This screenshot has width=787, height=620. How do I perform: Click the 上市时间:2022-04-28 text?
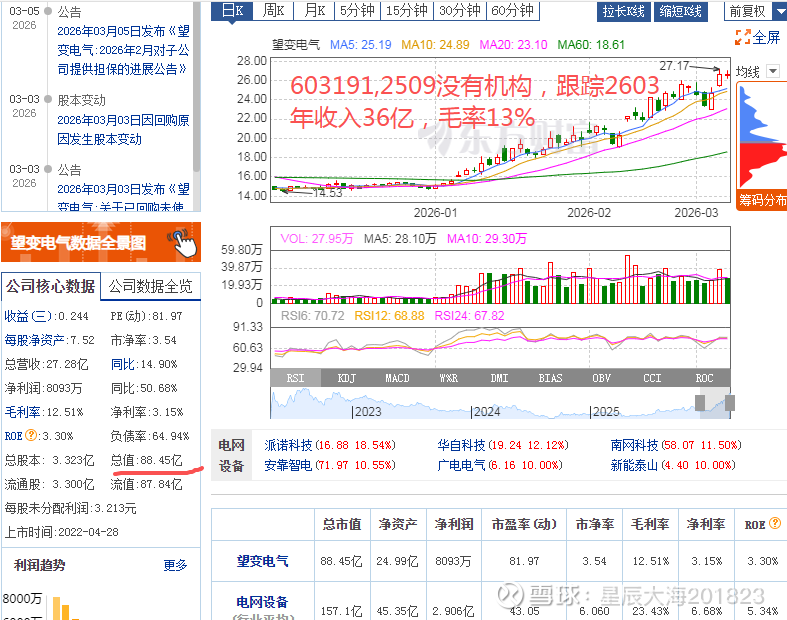62,532
